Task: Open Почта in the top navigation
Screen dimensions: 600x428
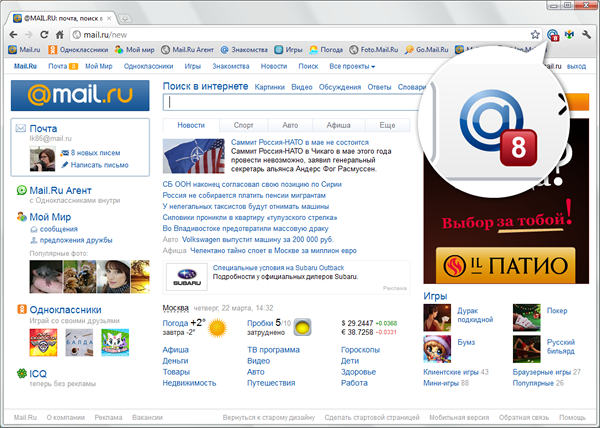Action: click(58, 66)
